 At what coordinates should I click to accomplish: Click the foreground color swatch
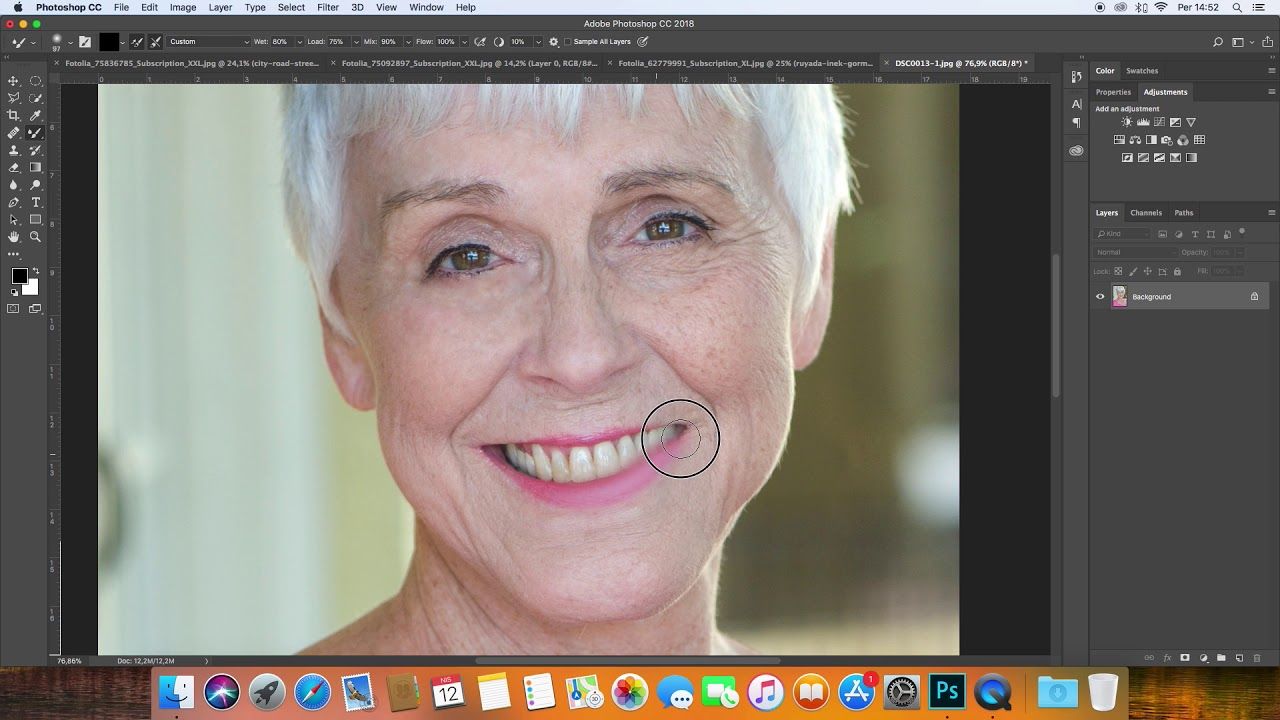[x=19, y=276]
